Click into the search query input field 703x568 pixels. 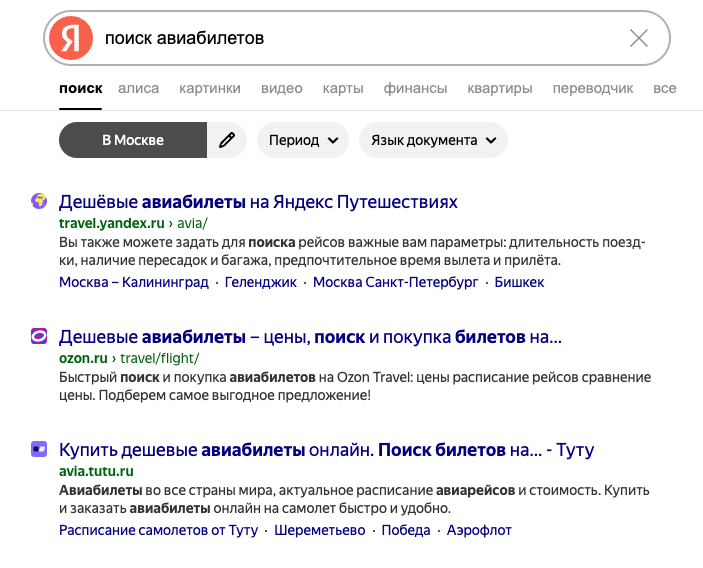(x=350, y=39)
